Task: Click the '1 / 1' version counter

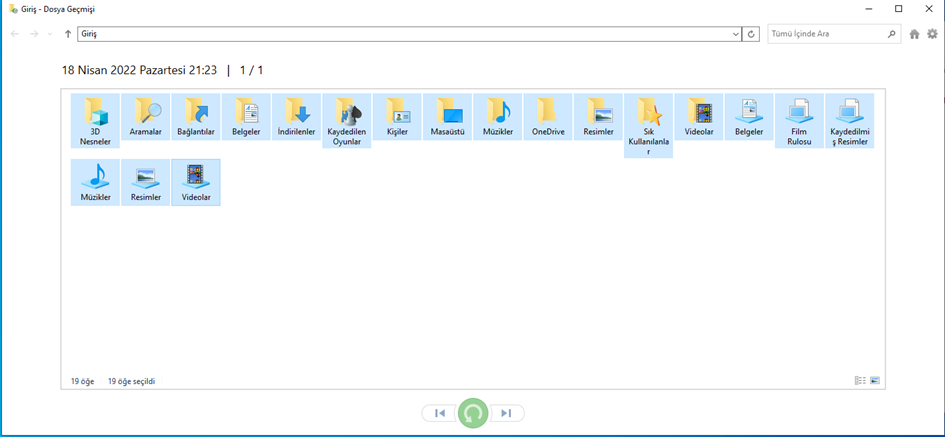Action: [x=251, y=71]
